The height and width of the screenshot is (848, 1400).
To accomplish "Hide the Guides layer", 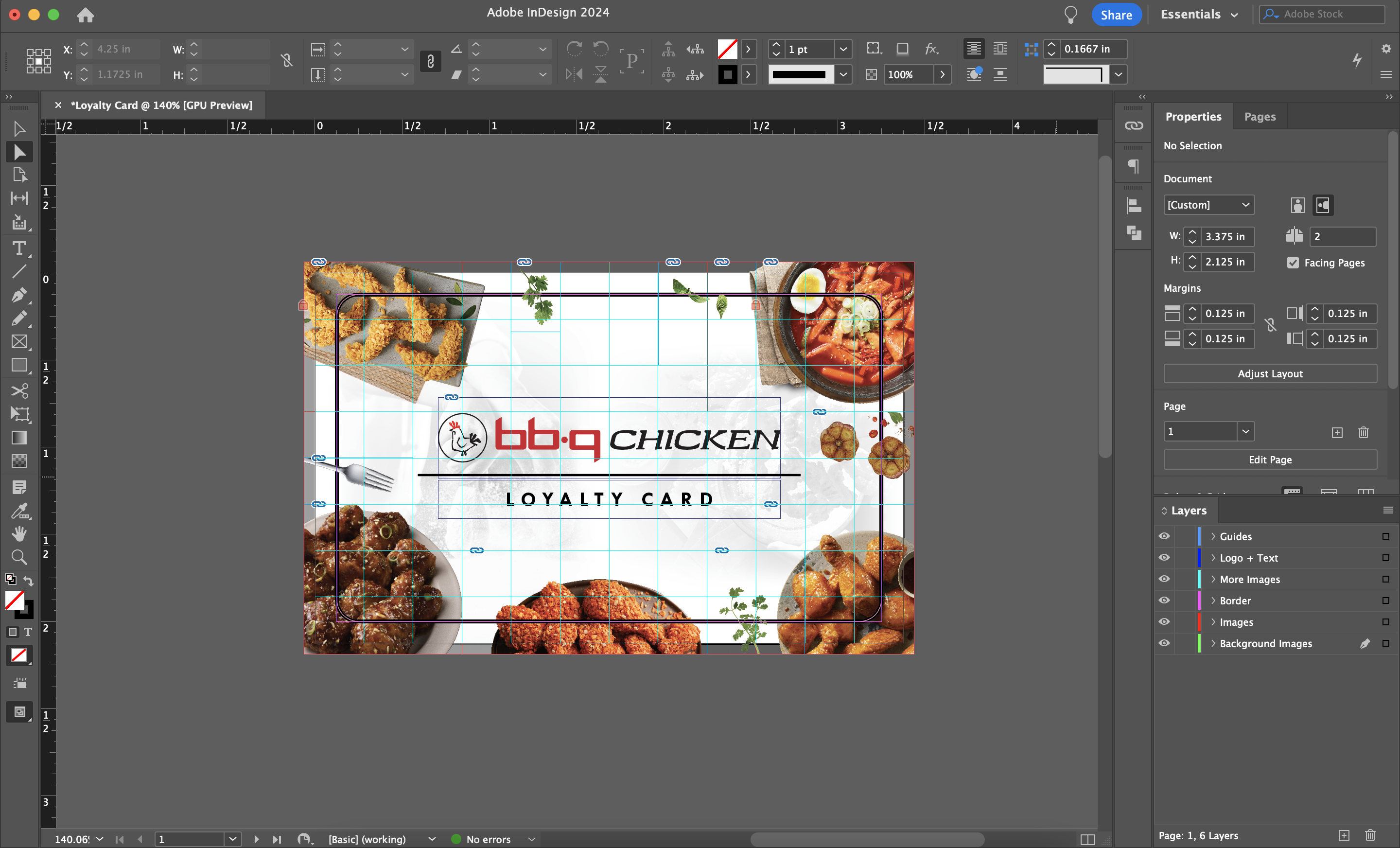I will tap(1164, 536).
